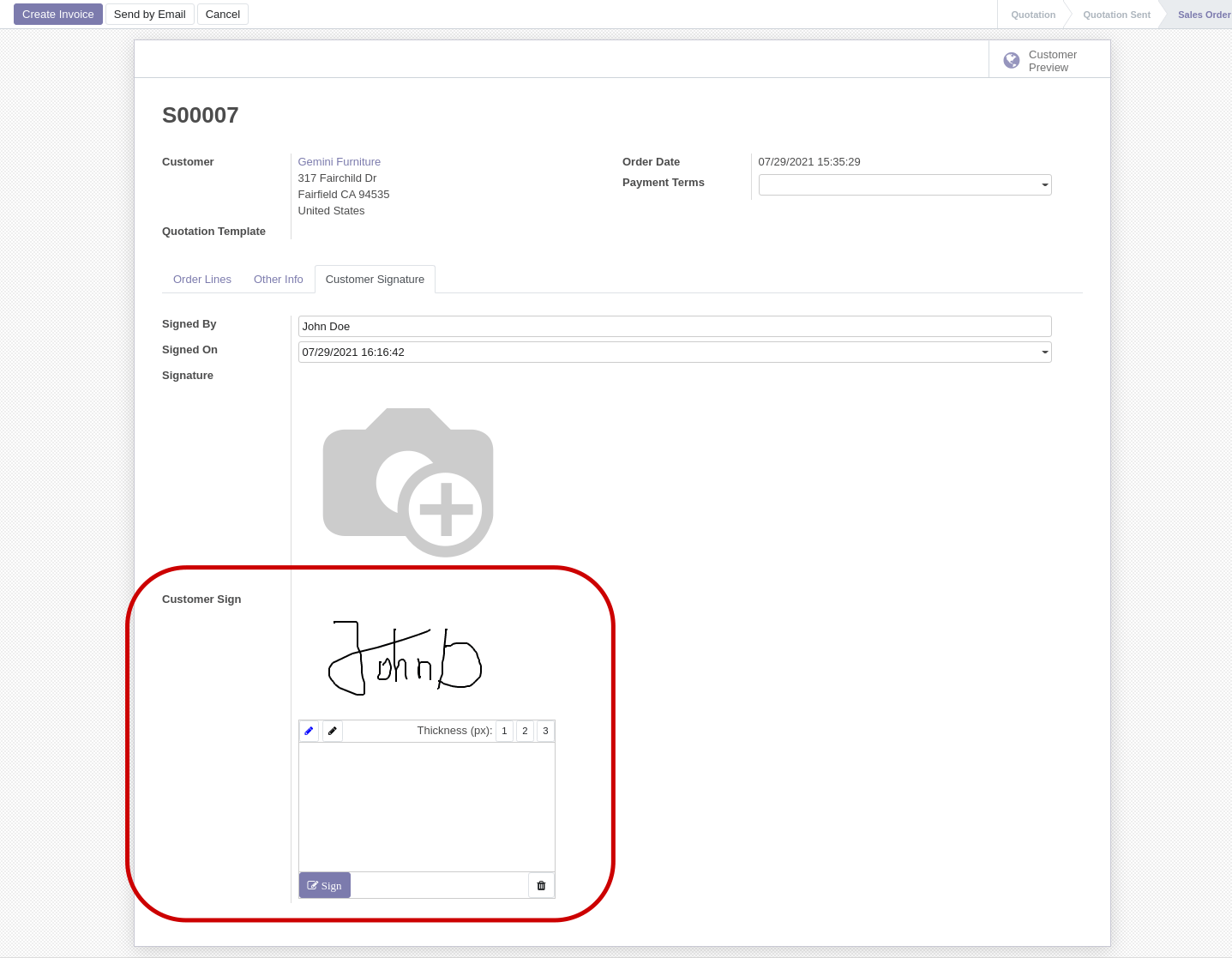Viewport: 1232px width, 958px height.
Task: Clear the signature with the trash icon
Action: [541, 884]
